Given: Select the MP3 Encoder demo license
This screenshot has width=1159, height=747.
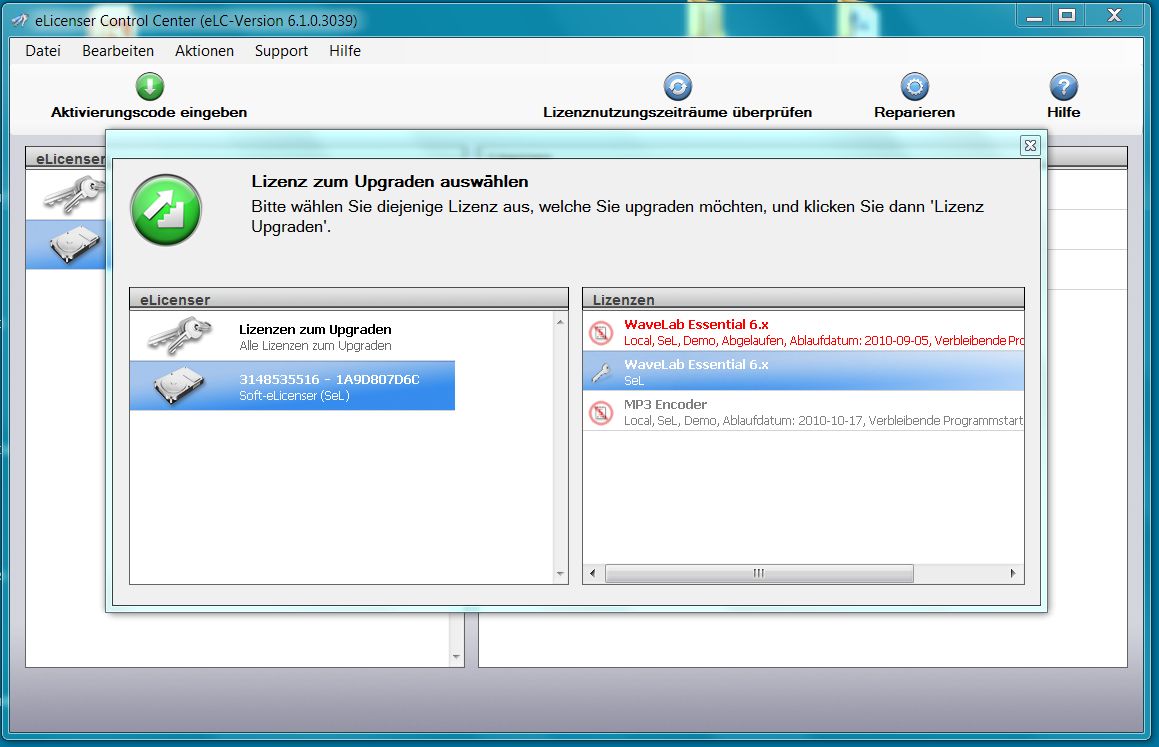Looking at the screenshot, I should click(x=803, y=412).
